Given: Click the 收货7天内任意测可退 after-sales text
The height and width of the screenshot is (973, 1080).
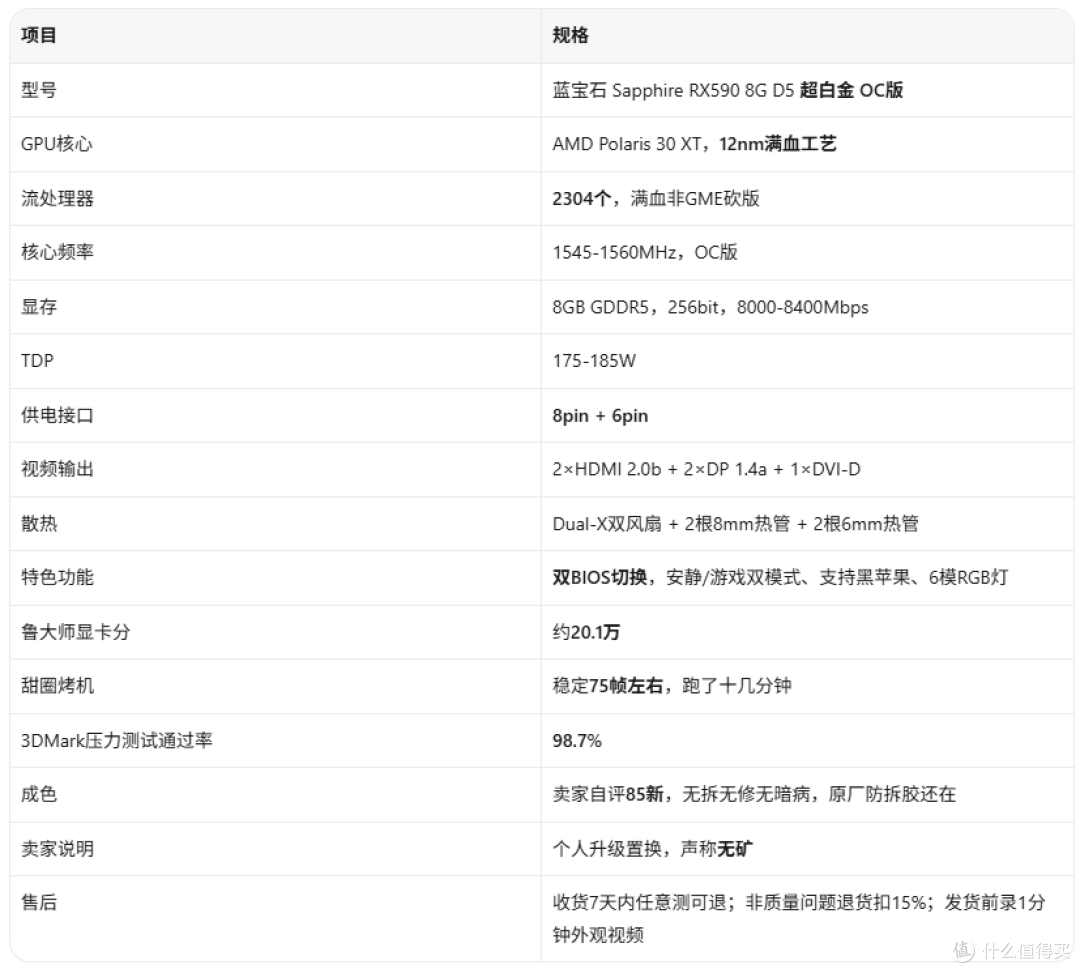Looking at the screenshot, I should pyautogui.click(x=799, y=919).
